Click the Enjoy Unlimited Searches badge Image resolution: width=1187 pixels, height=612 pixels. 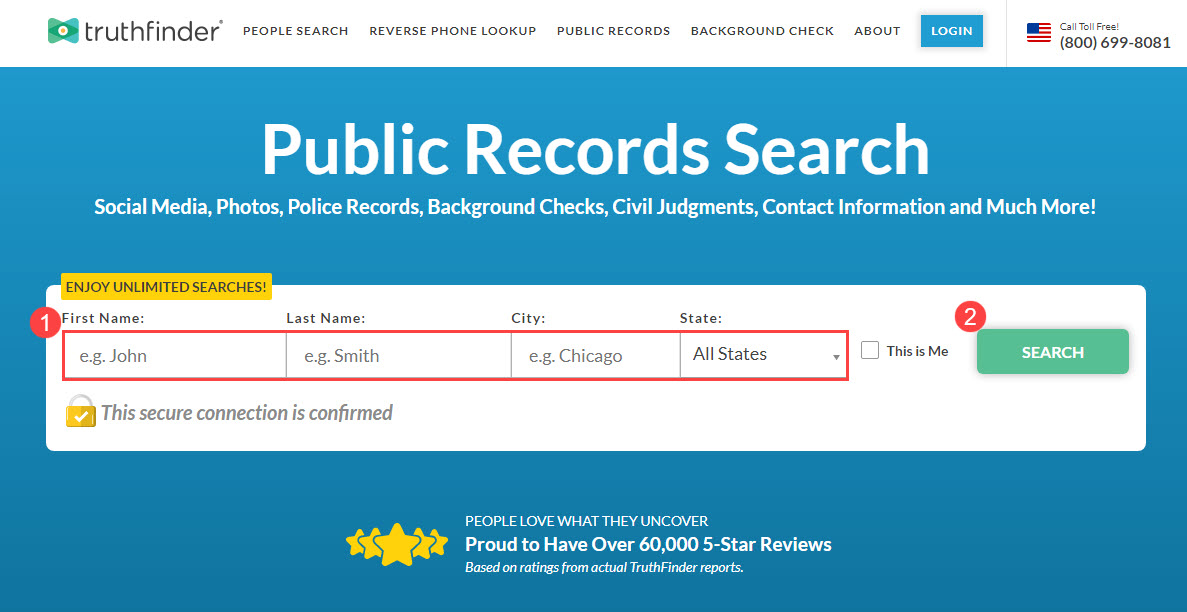166,287
